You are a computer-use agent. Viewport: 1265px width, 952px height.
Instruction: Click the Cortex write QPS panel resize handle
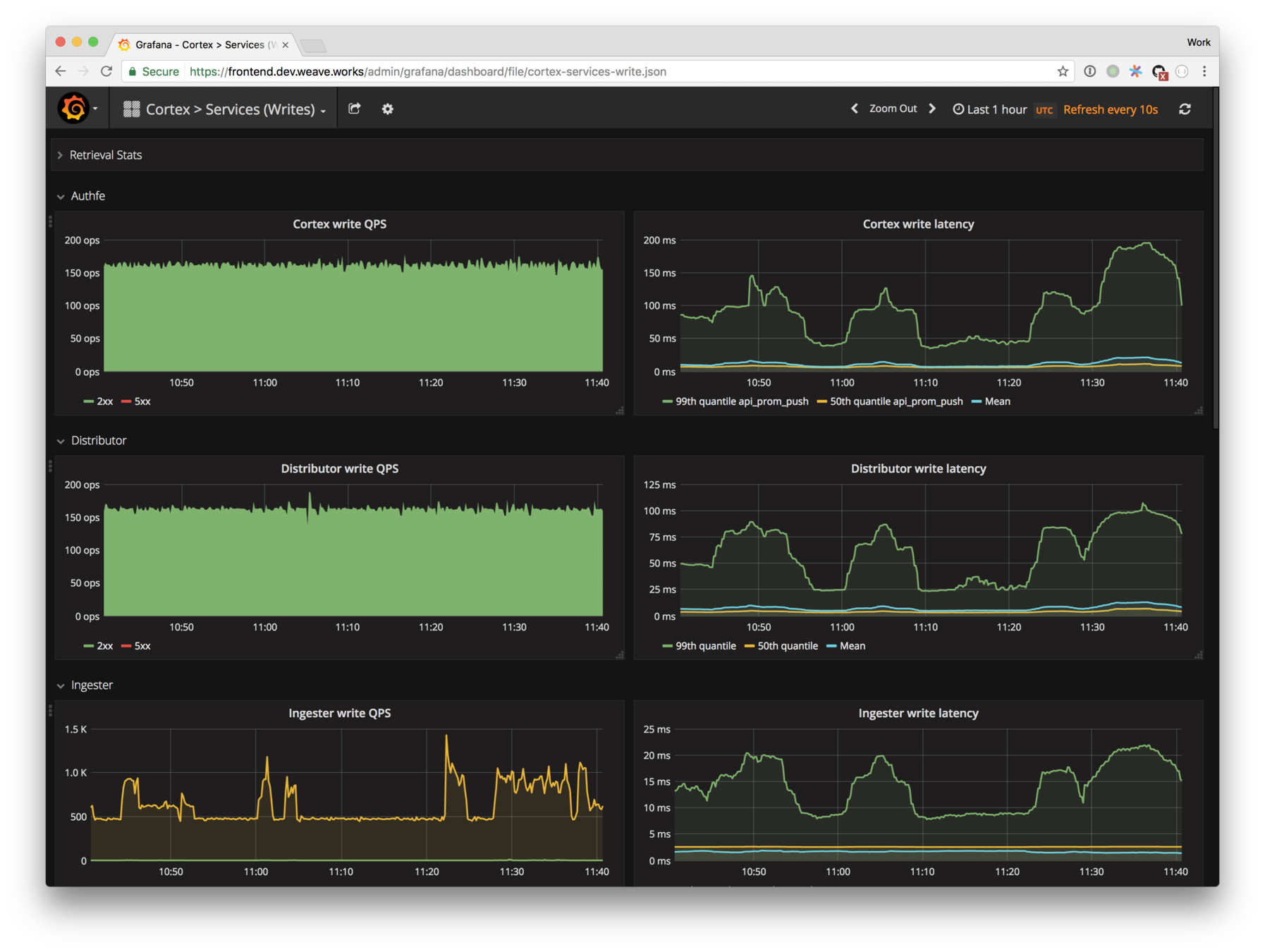point(620,410)
